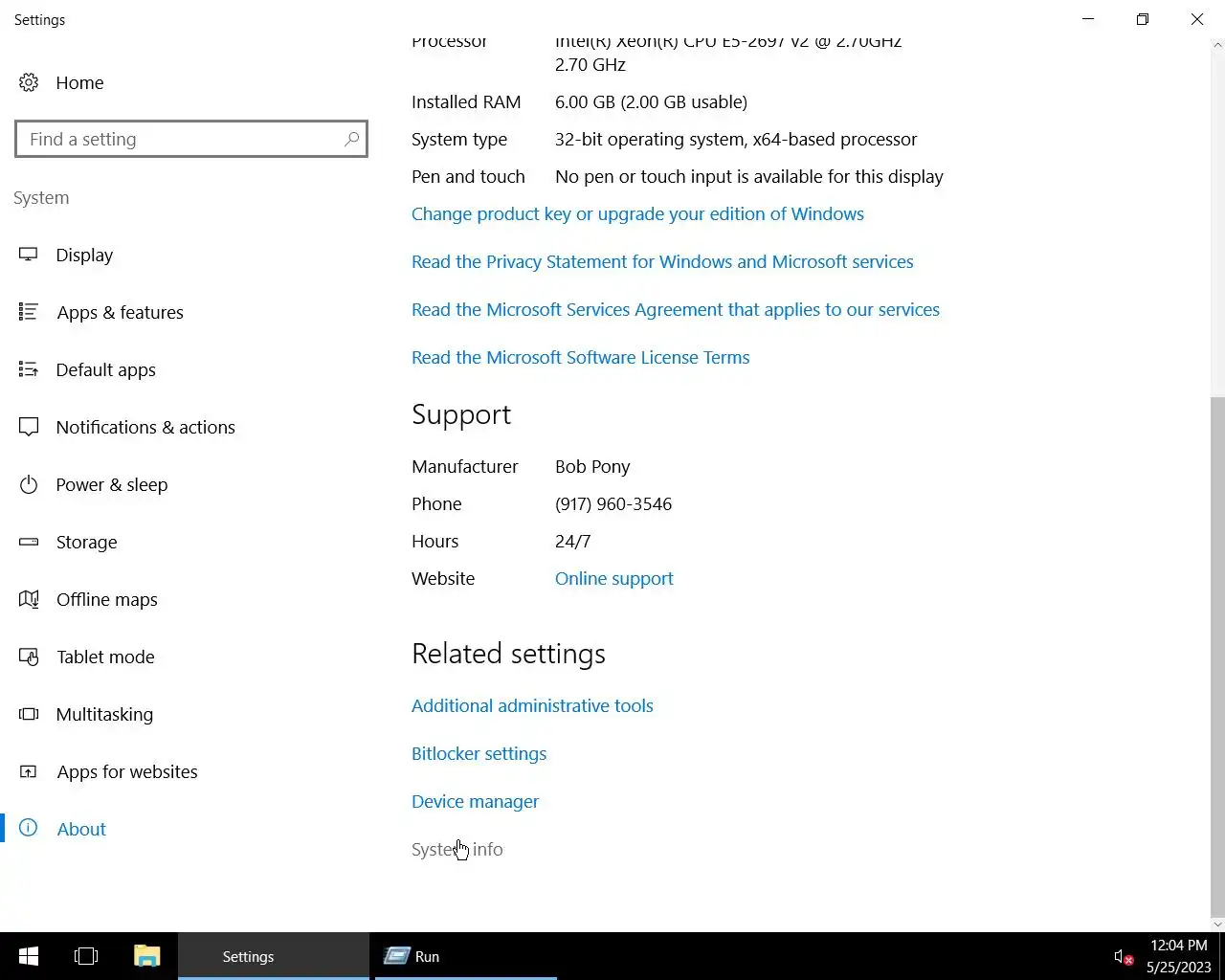Open Additional administrative tools

point(532,705)
